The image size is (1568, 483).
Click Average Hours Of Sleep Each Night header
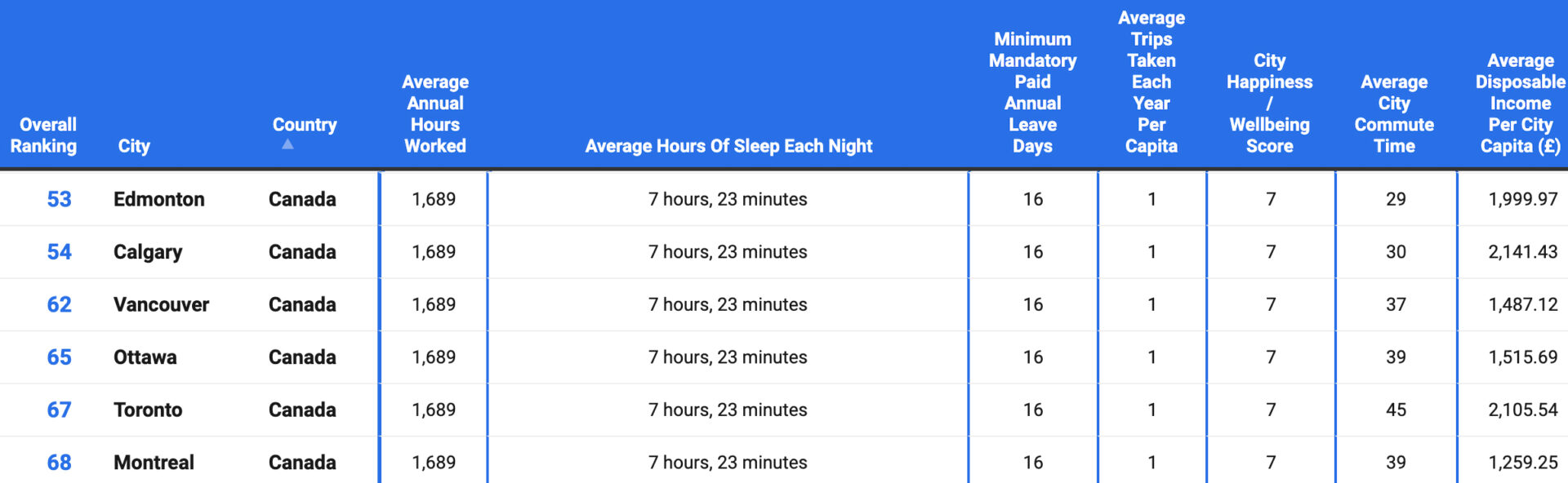[x=728, y=146]
